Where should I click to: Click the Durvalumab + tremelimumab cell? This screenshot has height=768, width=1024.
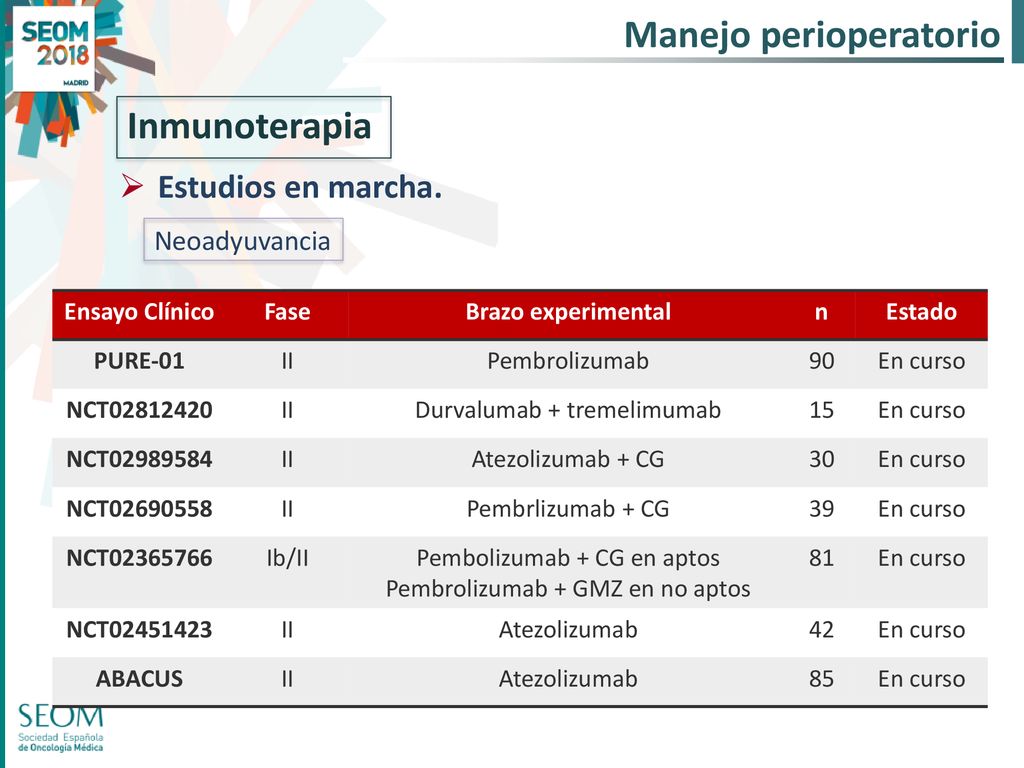point(568,410)
